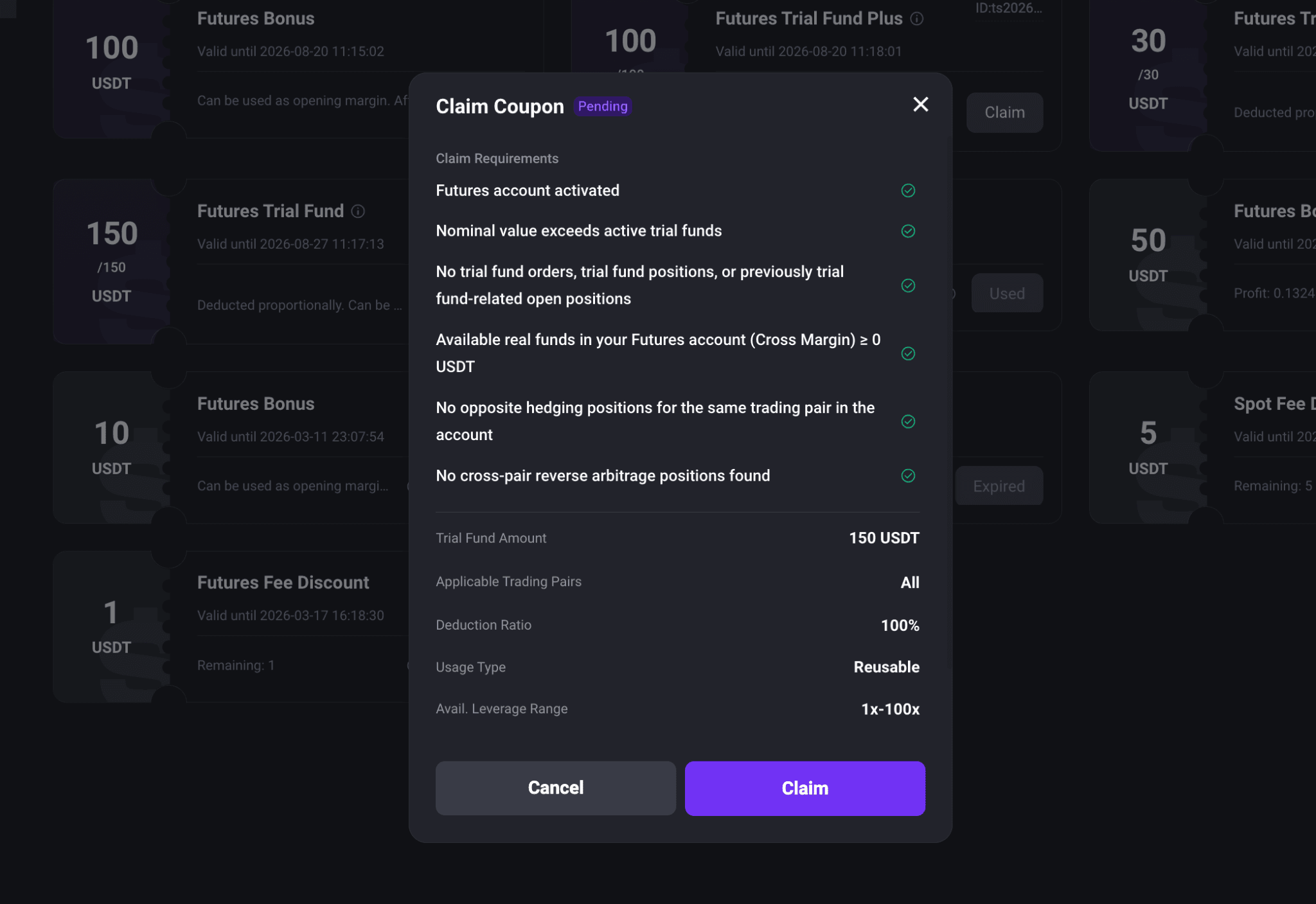Click the background Claim button for Trial Fund Plus

[1004, 113]
